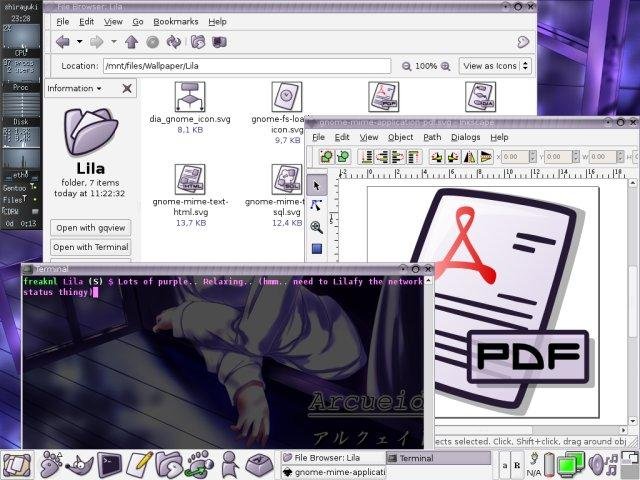Viewport: 640px width, 480px height.
Task: Click the X coordinate field in Inkscape
Action: [515, 157]
